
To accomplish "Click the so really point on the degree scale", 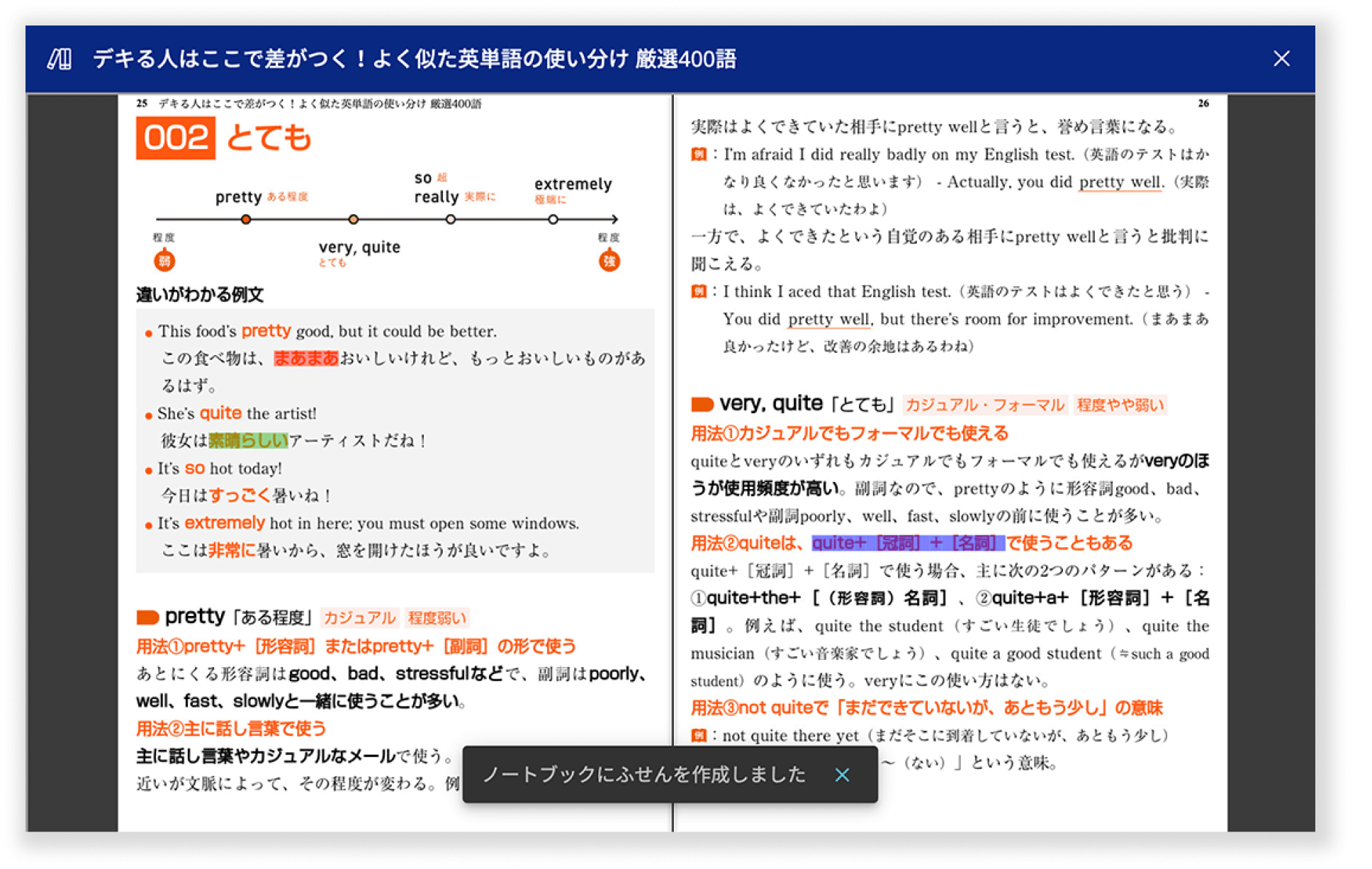I will pyautogui.click(x=451, y=220).
